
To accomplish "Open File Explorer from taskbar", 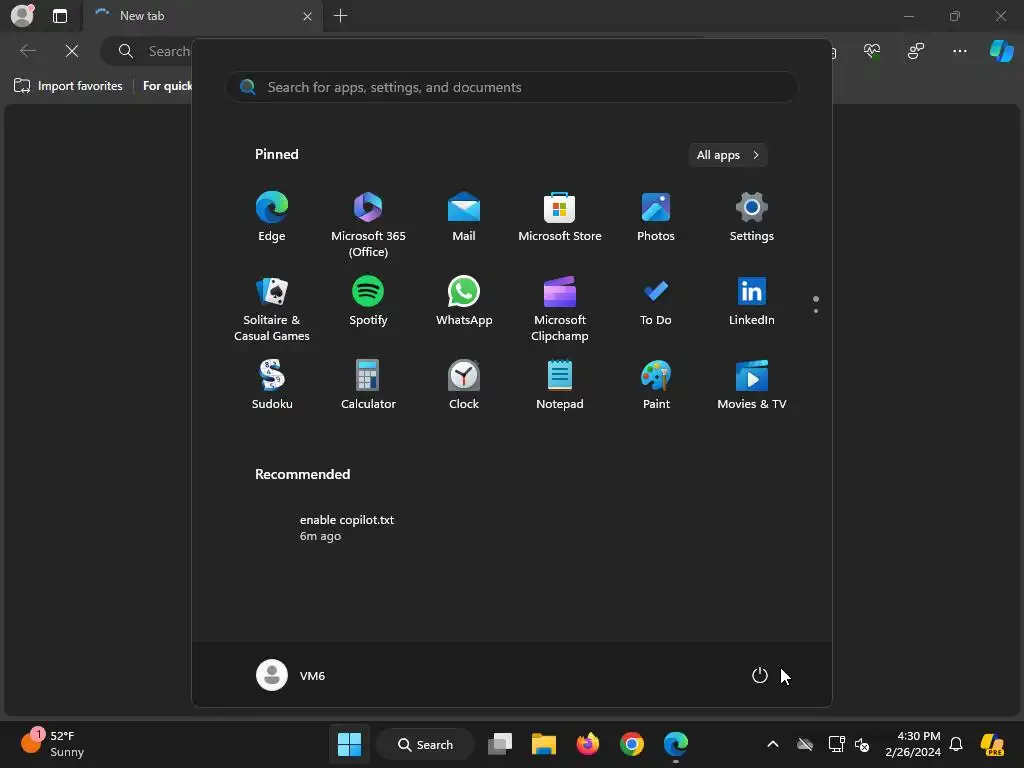I will 543,744.
